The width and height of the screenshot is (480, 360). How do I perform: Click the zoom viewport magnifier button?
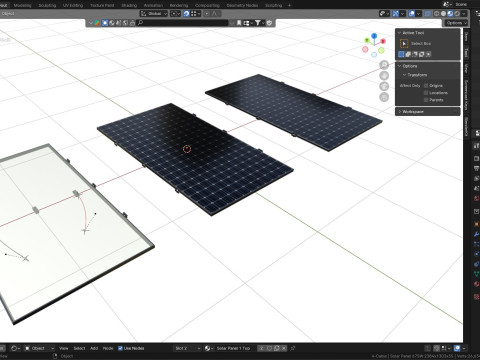click(x=384, y=65)
